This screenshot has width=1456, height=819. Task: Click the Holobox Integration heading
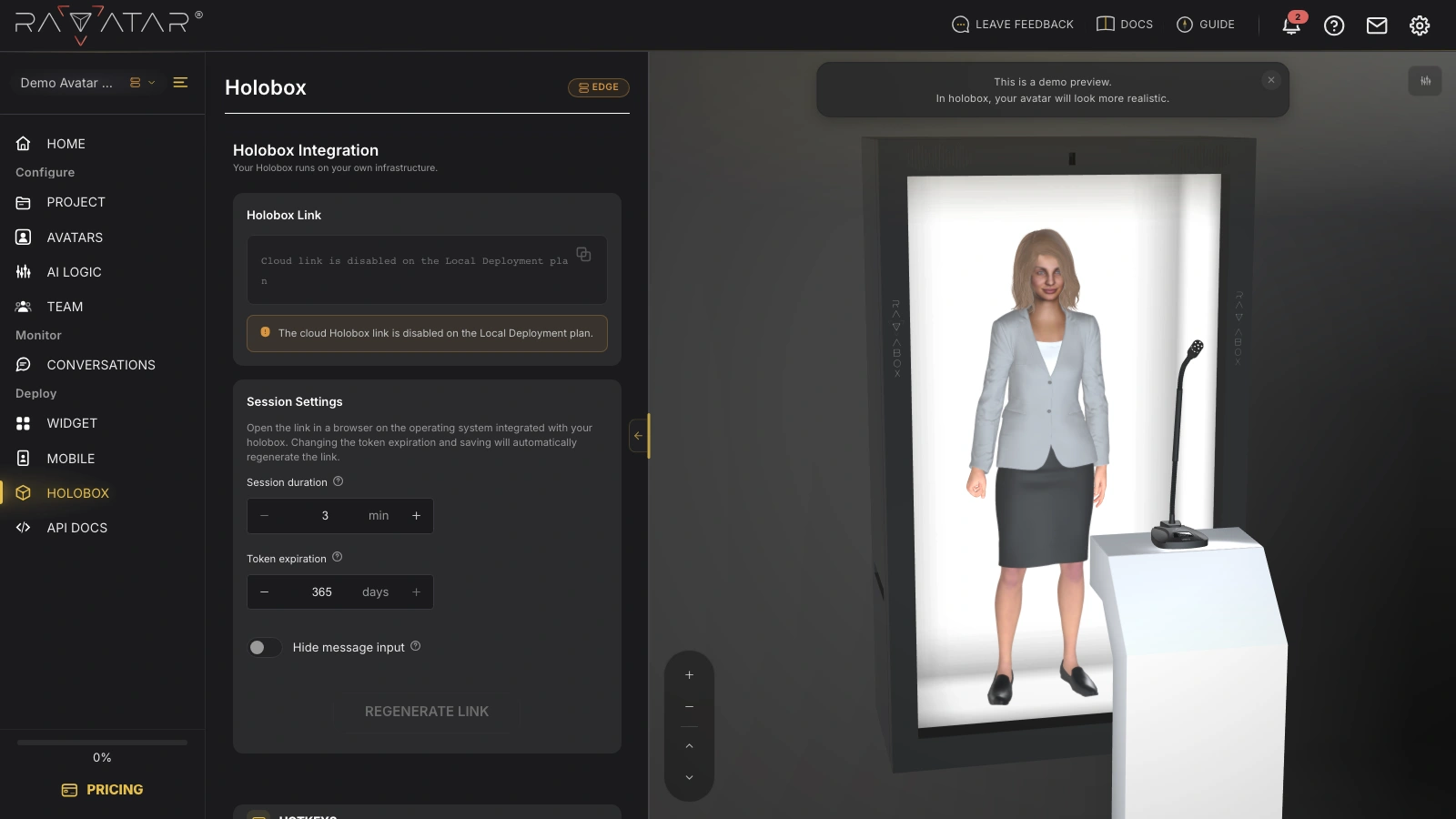point(306,150)
